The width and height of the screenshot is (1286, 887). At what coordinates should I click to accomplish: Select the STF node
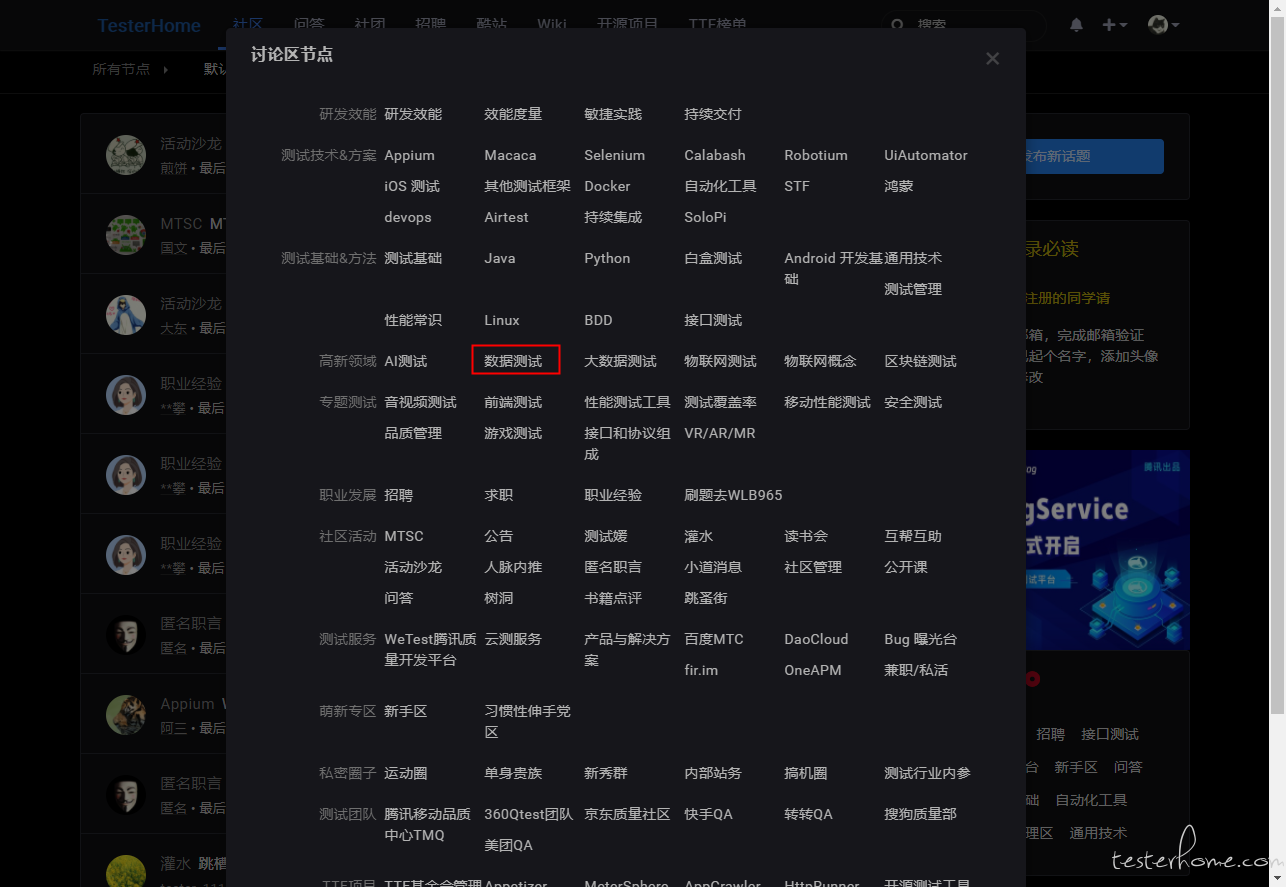[797, 186]
